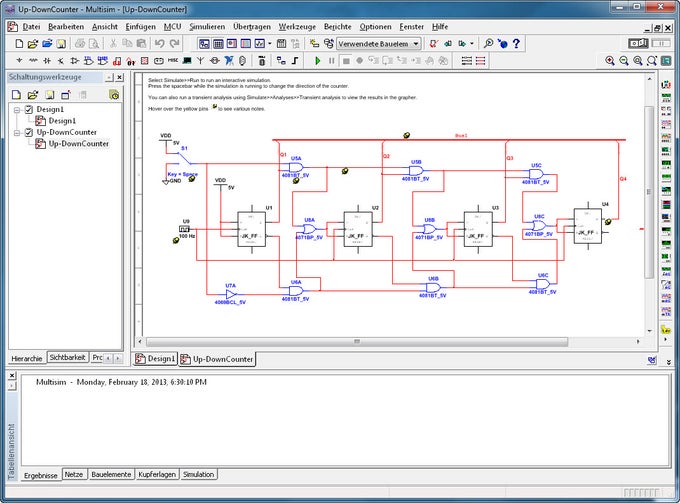Click the yellow note pin near Bus1
680x503 pixels.
(x=406, y=135)
